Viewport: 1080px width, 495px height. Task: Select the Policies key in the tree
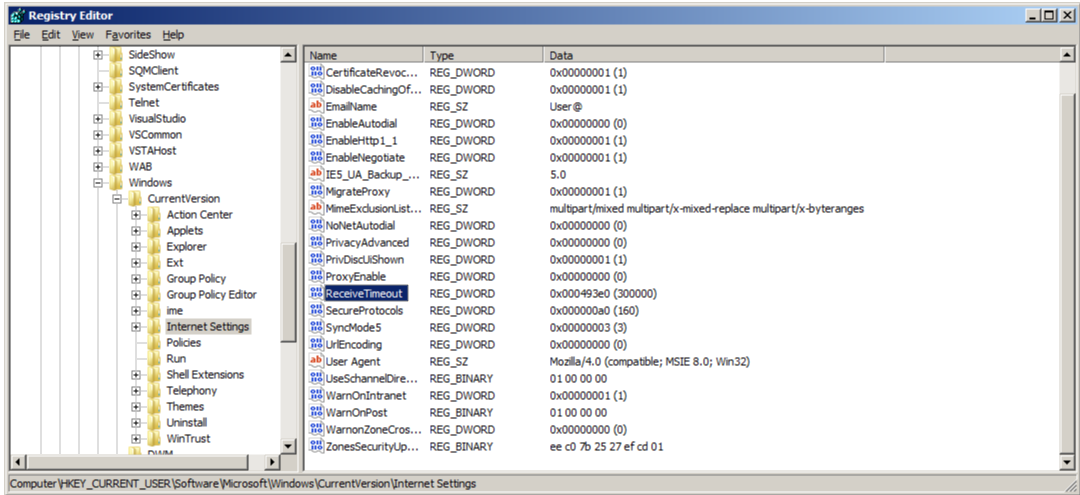183,343
